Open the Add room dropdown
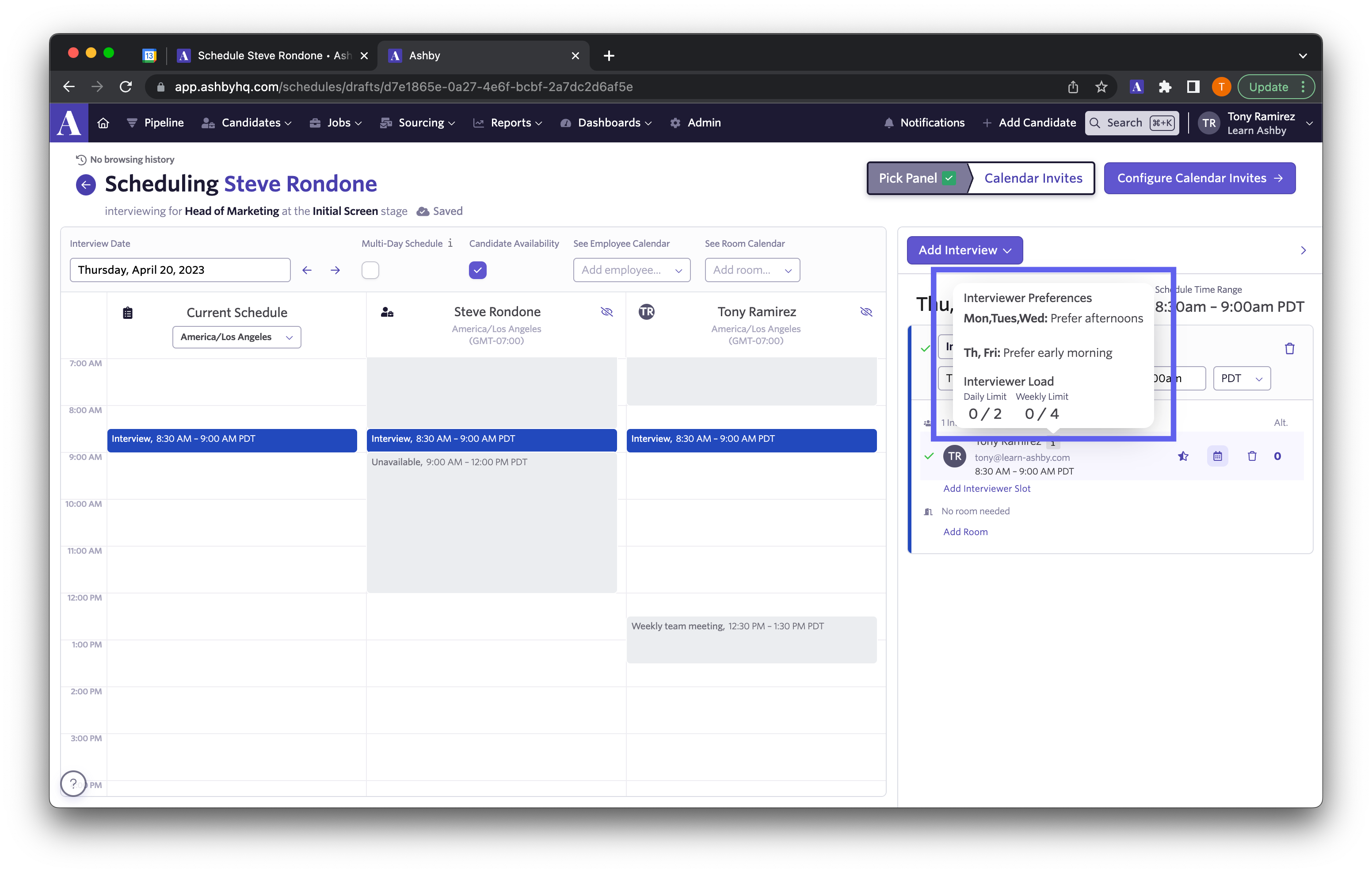The height and width of the screenshot is (873, 1372). coord(752,270)
